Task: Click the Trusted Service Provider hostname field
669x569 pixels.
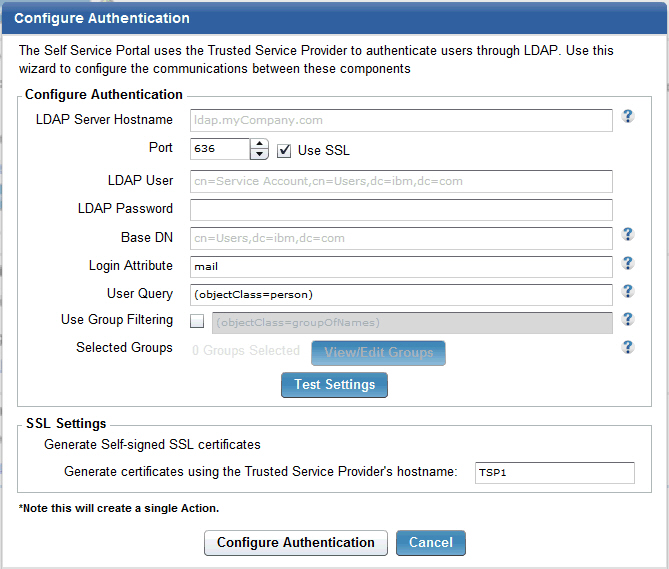Action: (x=554, y=472)
